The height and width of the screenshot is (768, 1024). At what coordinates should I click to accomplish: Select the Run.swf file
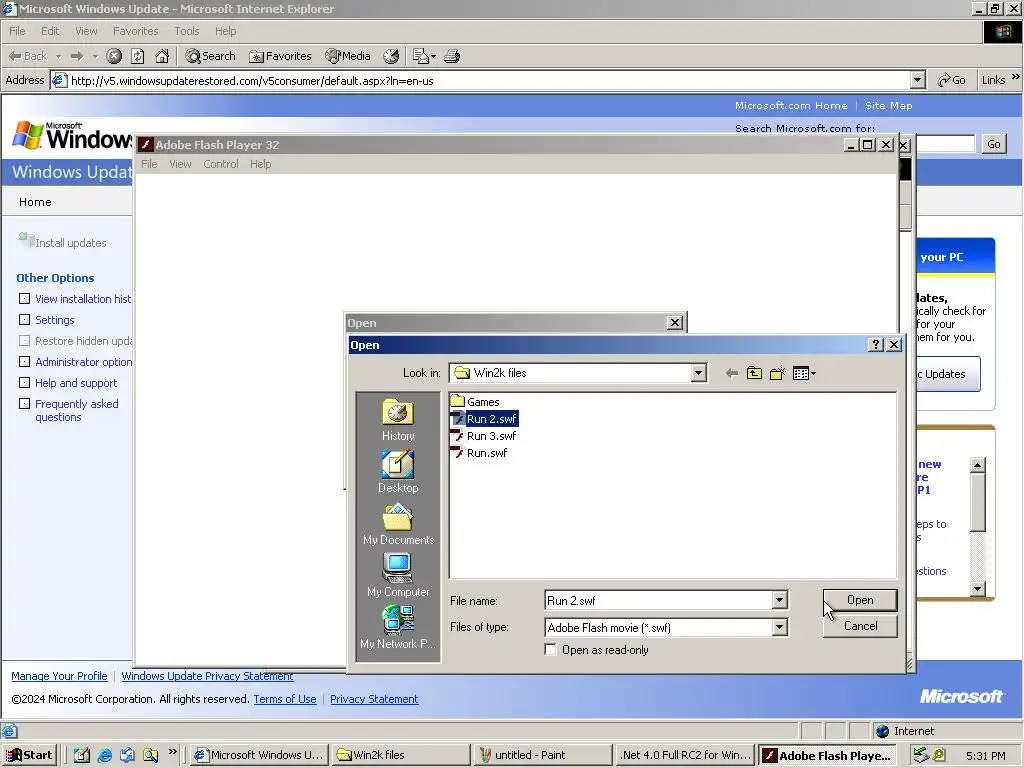click(x=479, y=453)
